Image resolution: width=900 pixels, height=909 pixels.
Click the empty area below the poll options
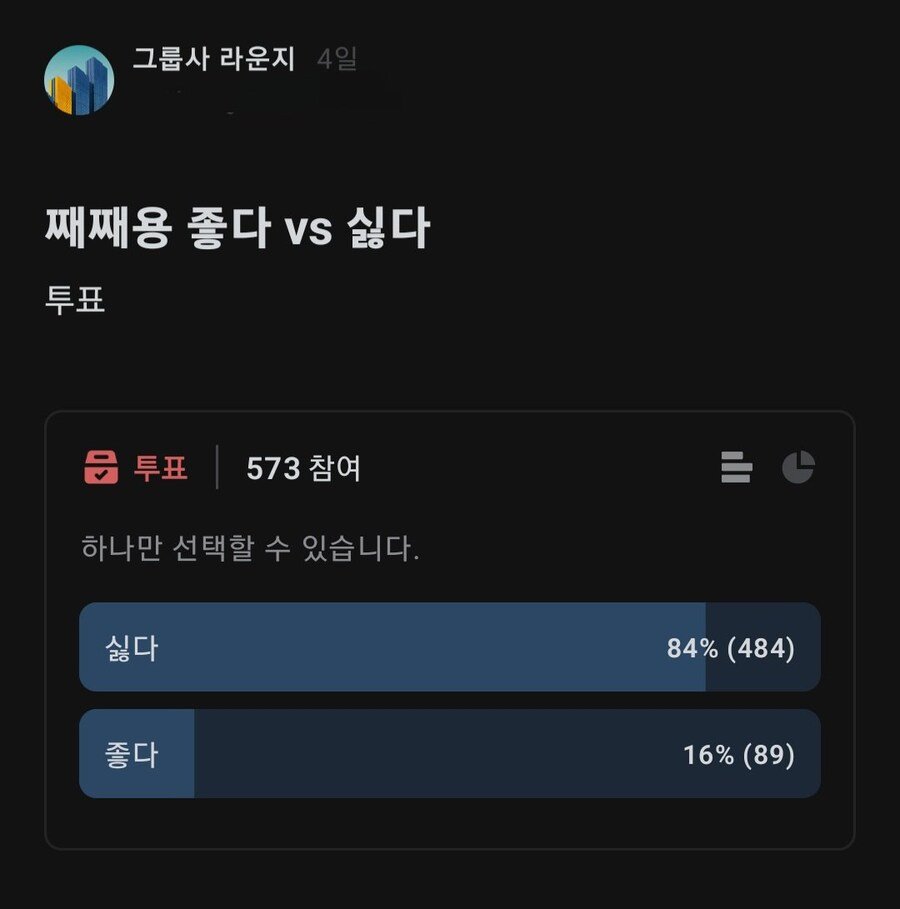point(450,823)
